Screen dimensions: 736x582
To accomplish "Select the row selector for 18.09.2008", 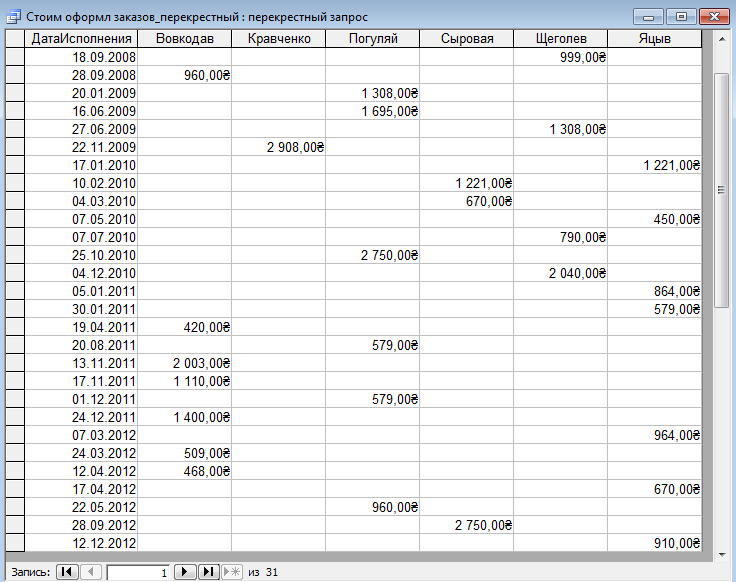I will pyautogui.click(x=15, y=57).
